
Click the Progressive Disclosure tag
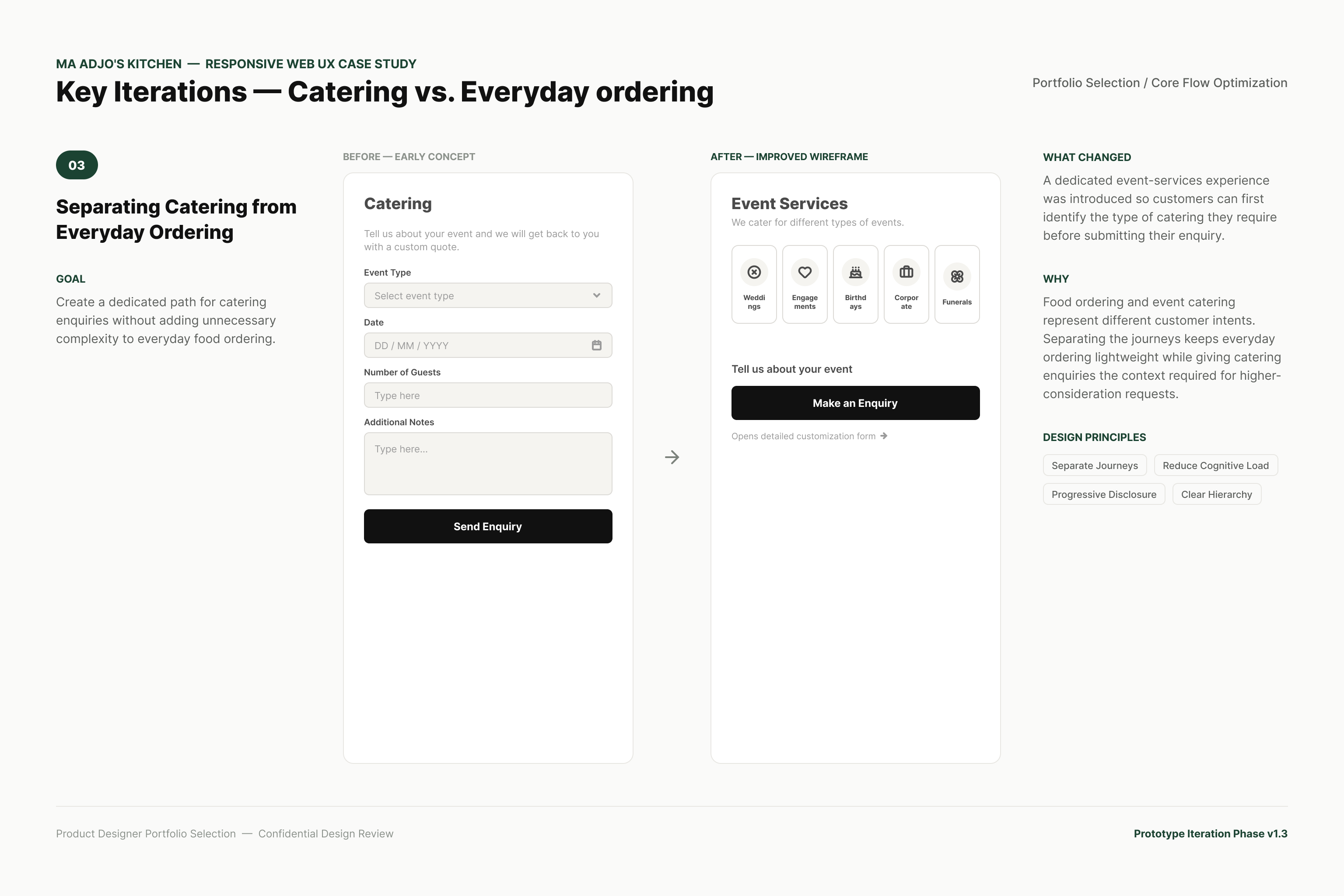(x=1104, y=494)
